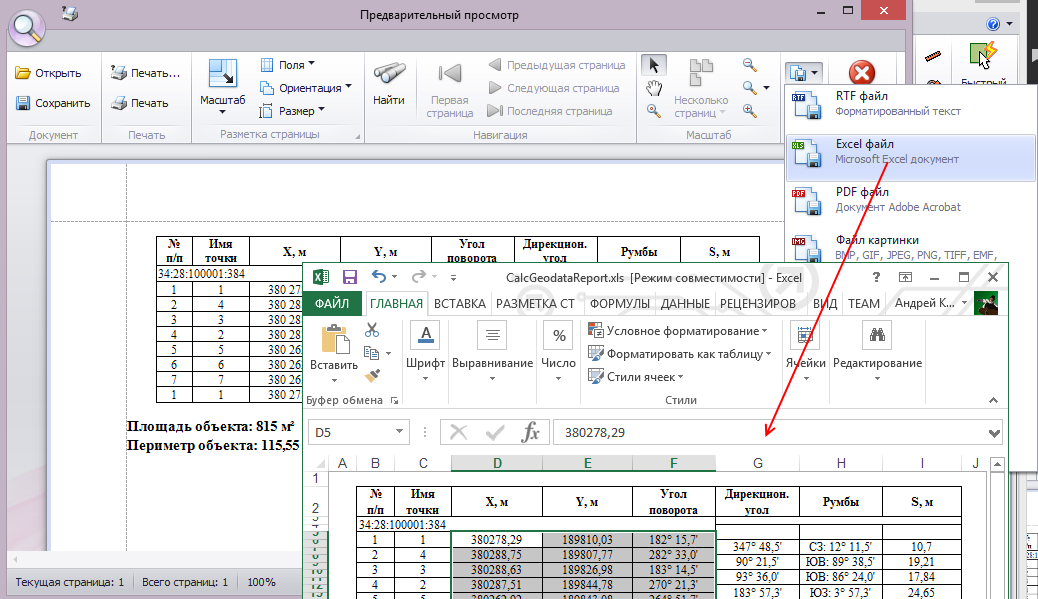Click Excel Cut scissors icon
Screen dimensions: 1038x599
372,330
